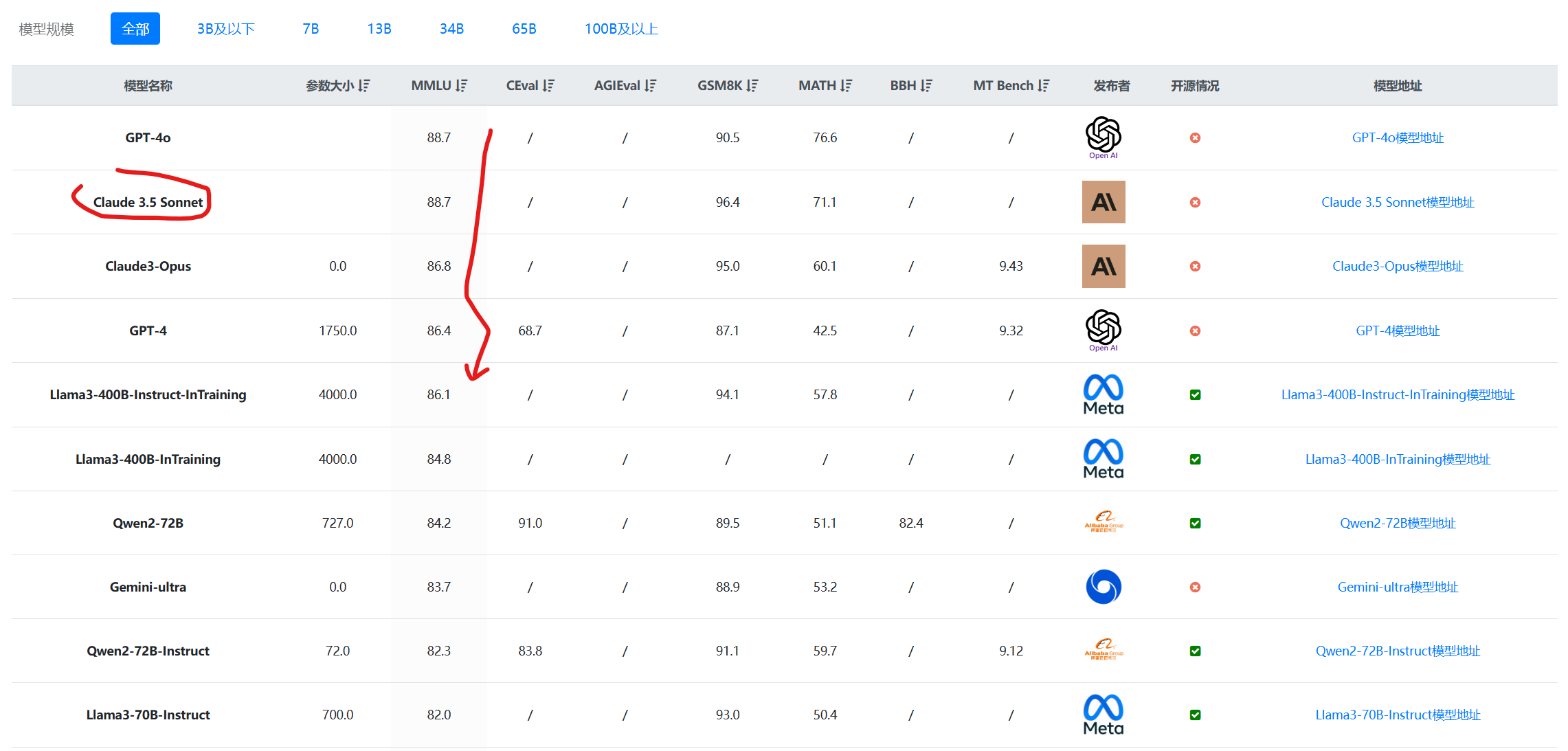
Task: Sort table by AGIEval score
Action: click(650, 85)
